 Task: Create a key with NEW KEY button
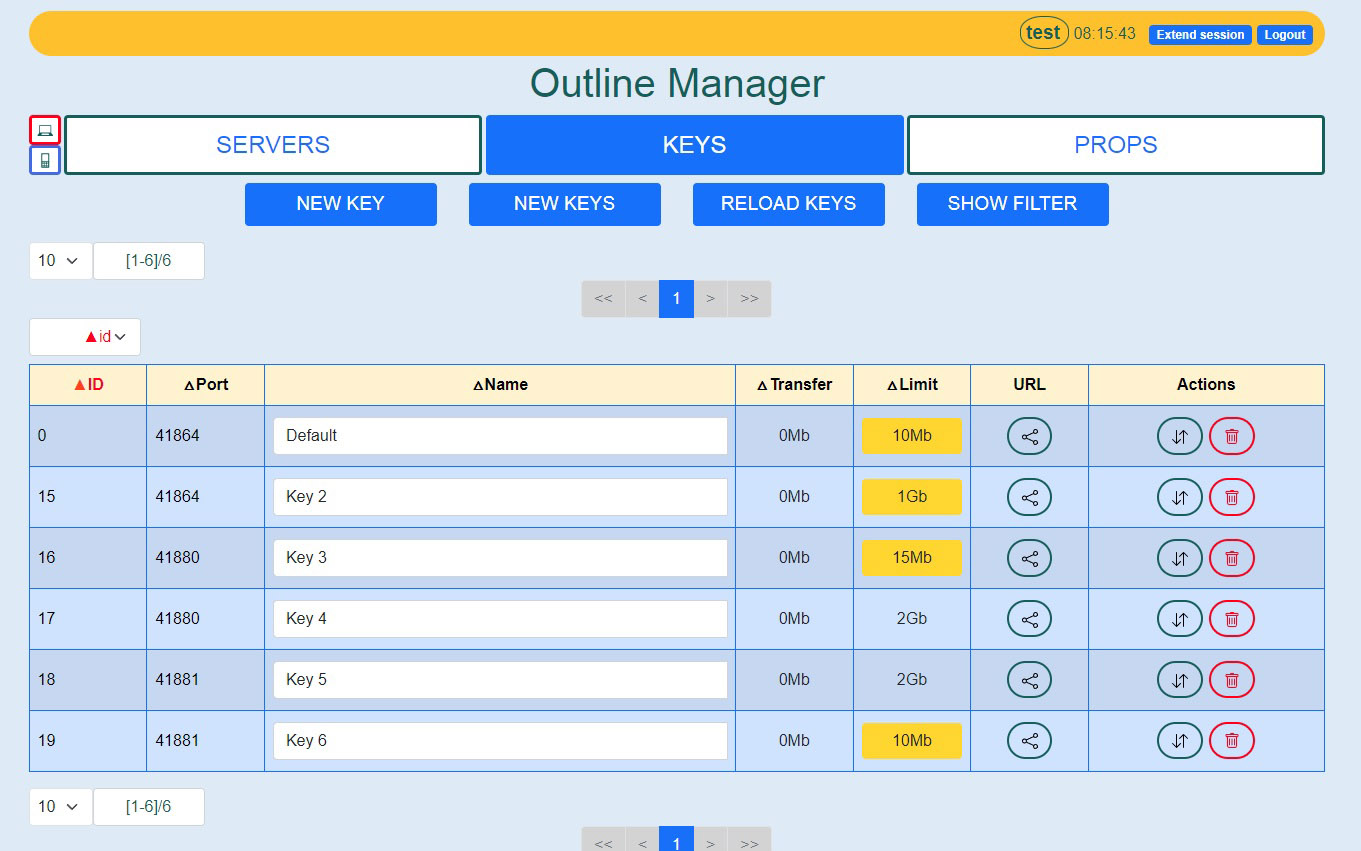(340, 204)
